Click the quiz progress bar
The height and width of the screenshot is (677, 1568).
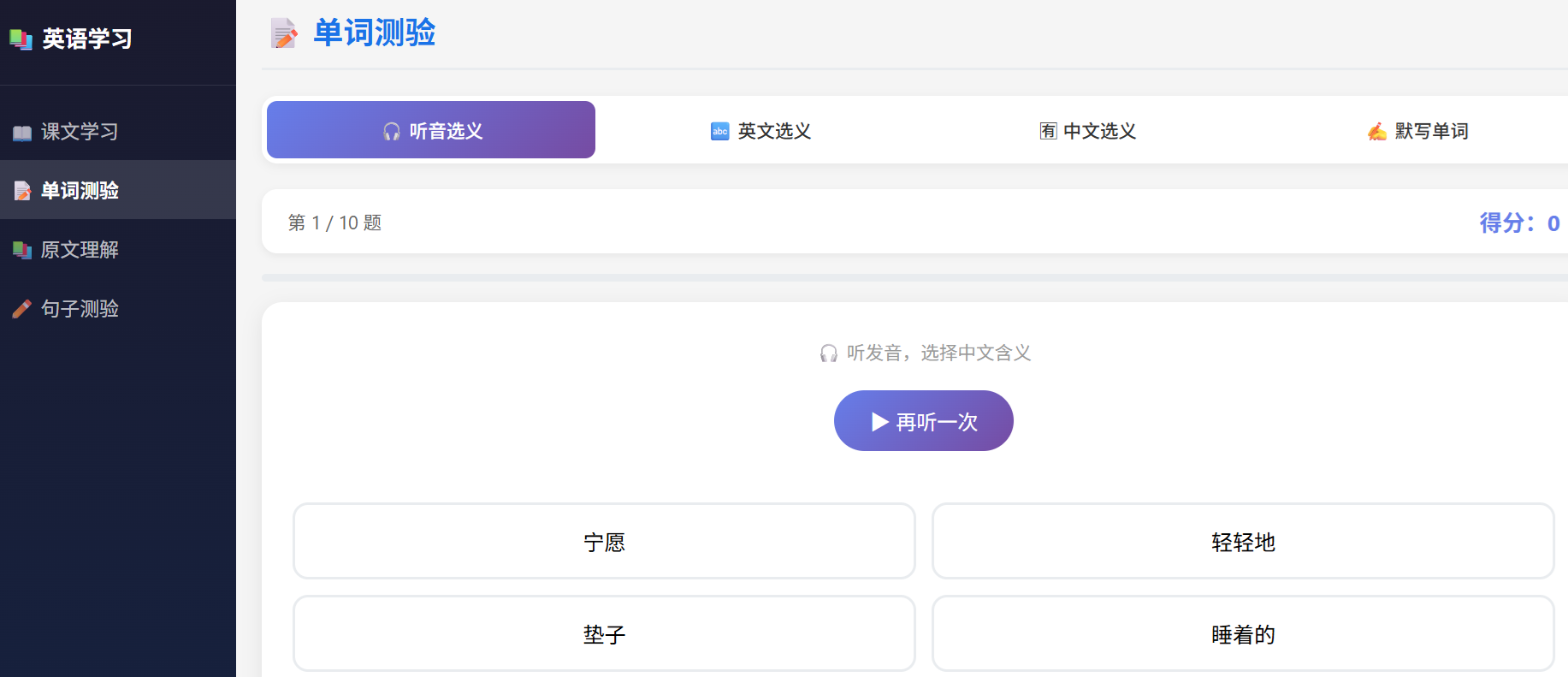coord(914,277)
